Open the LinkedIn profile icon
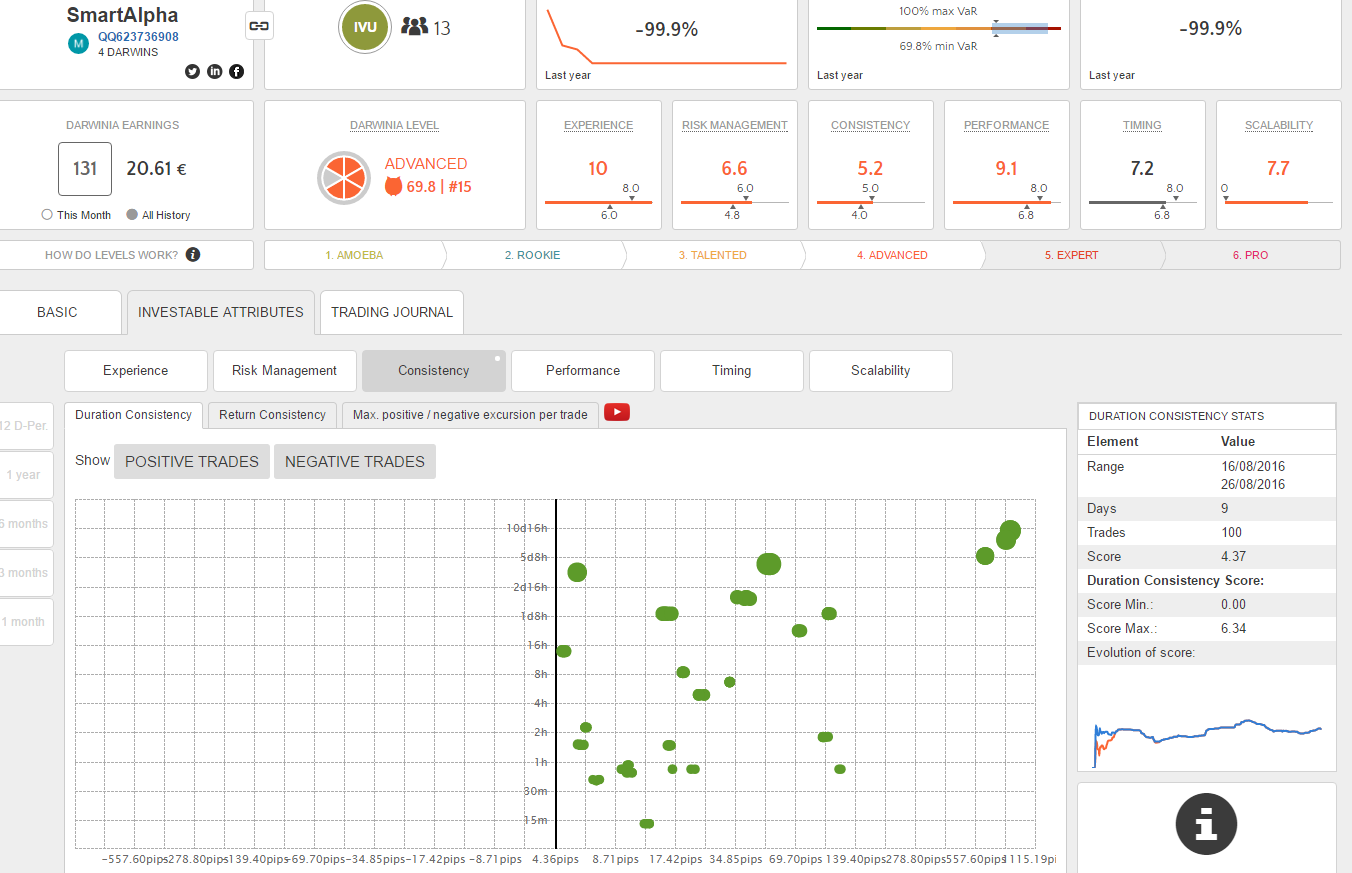The height and width of the screenshot is (873, 1352). [215, 71]
